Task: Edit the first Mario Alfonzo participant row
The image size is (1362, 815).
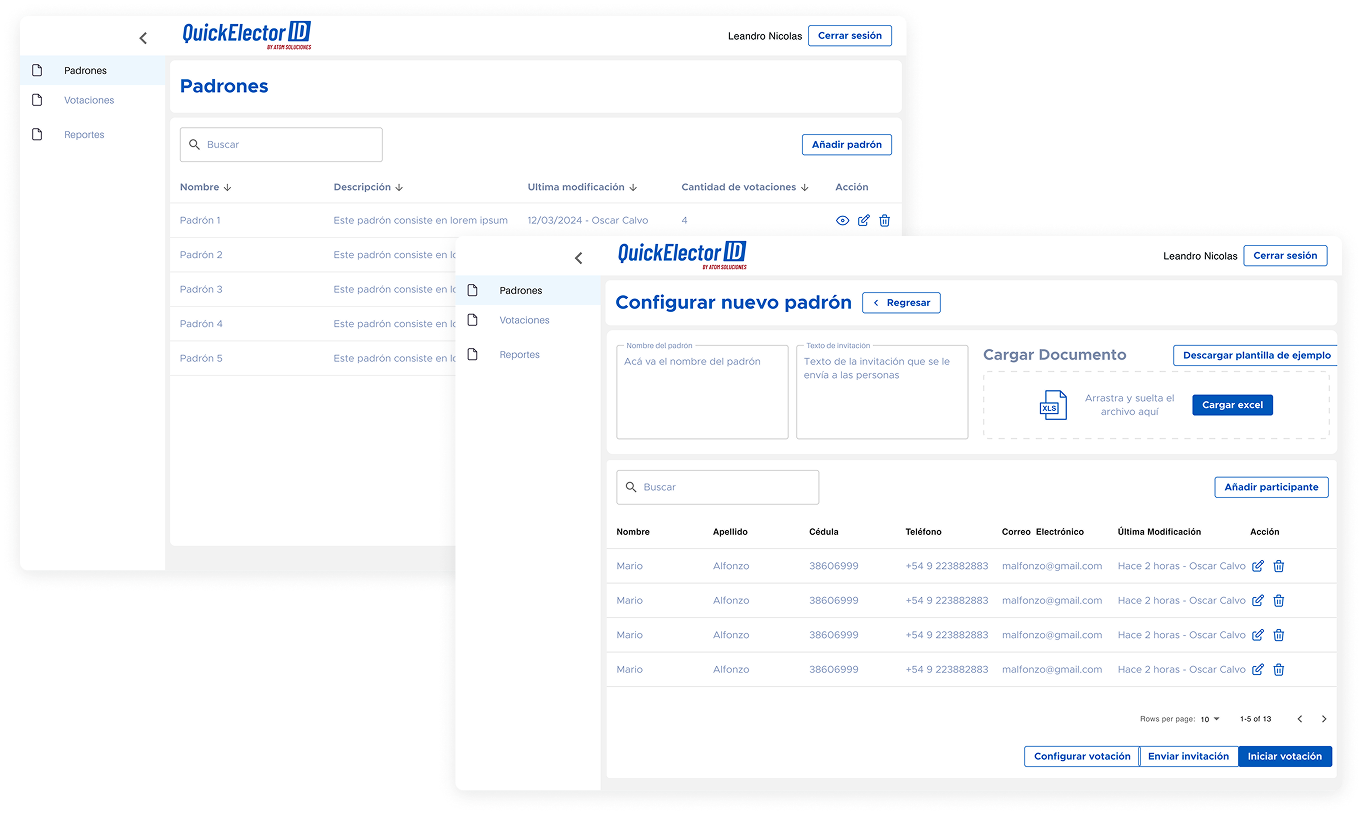Action: [x=1258, y=566]
